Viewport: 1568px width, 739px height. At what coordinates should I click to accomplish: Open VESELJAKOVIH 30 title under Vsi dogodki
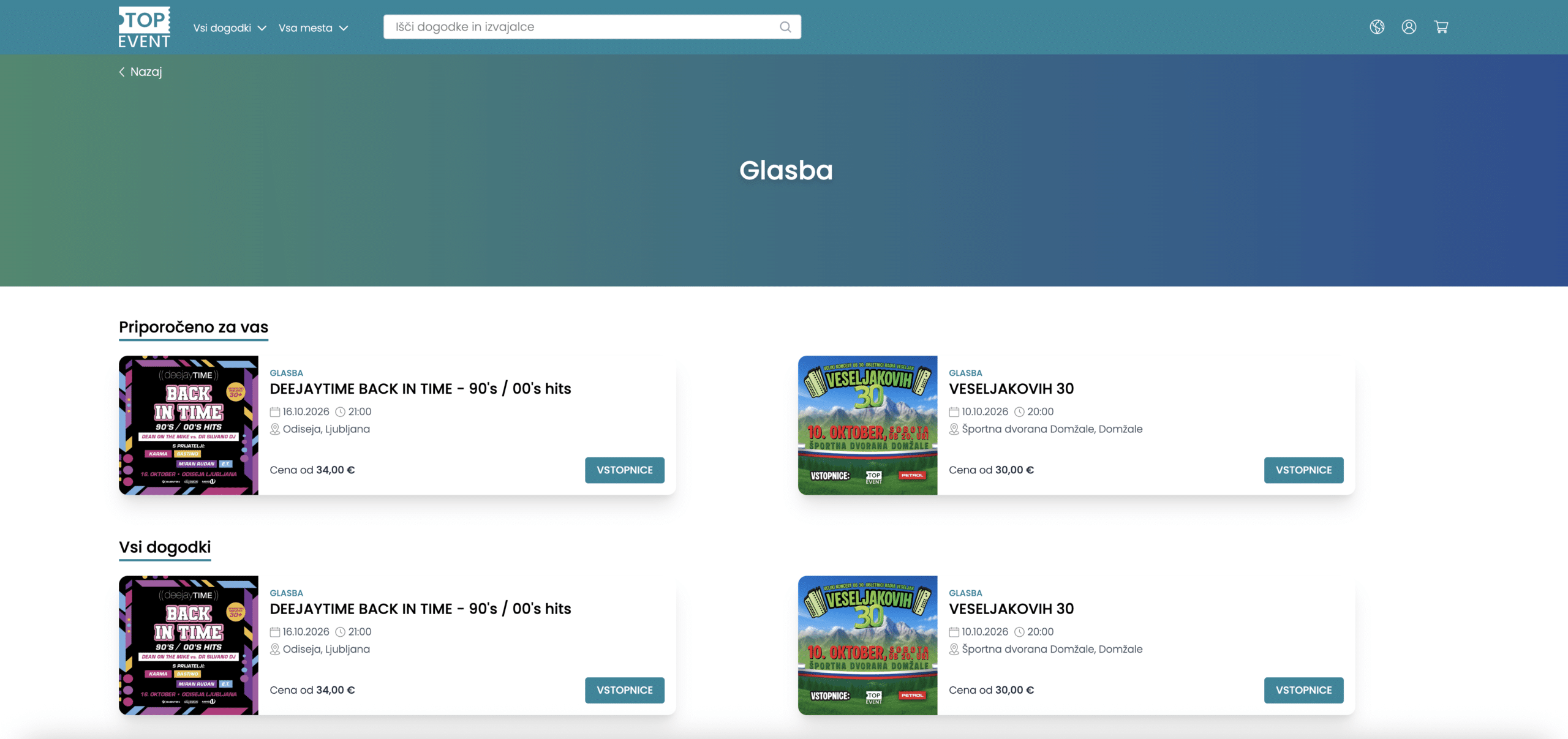point(1011,609)
